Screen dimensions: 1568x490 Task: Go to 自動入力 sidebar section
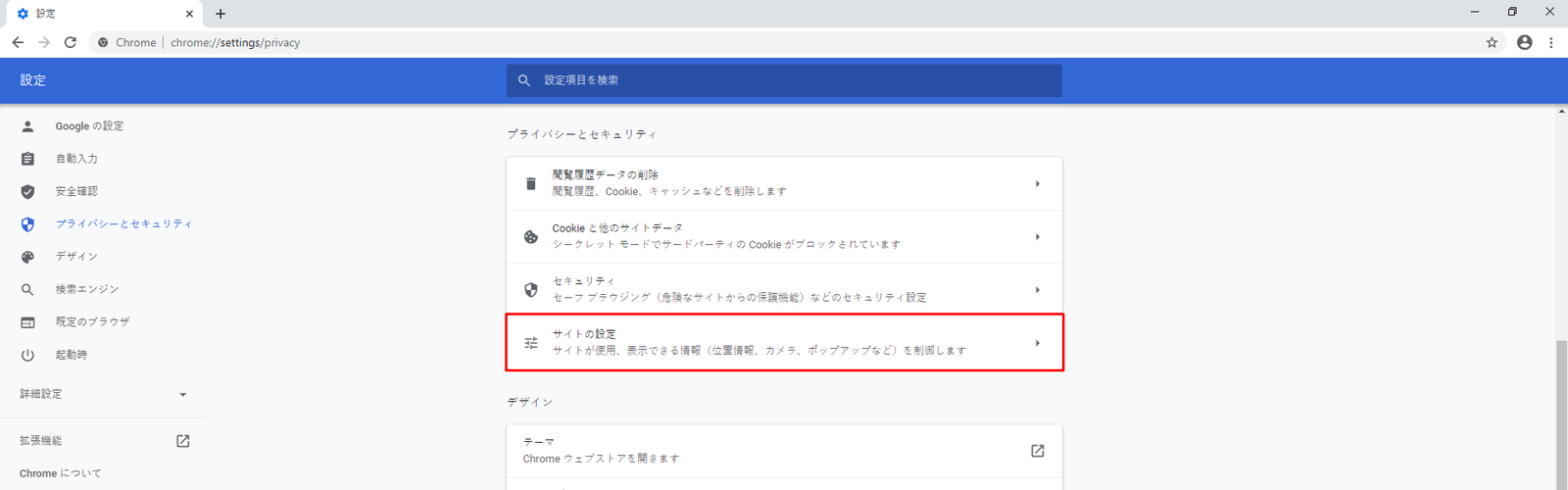[x=76, y=159]
